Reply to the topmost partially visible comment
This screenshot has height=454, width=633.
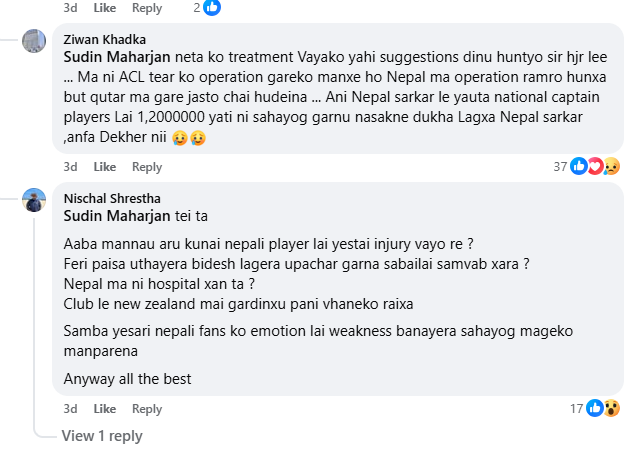(x=147, y=8)
